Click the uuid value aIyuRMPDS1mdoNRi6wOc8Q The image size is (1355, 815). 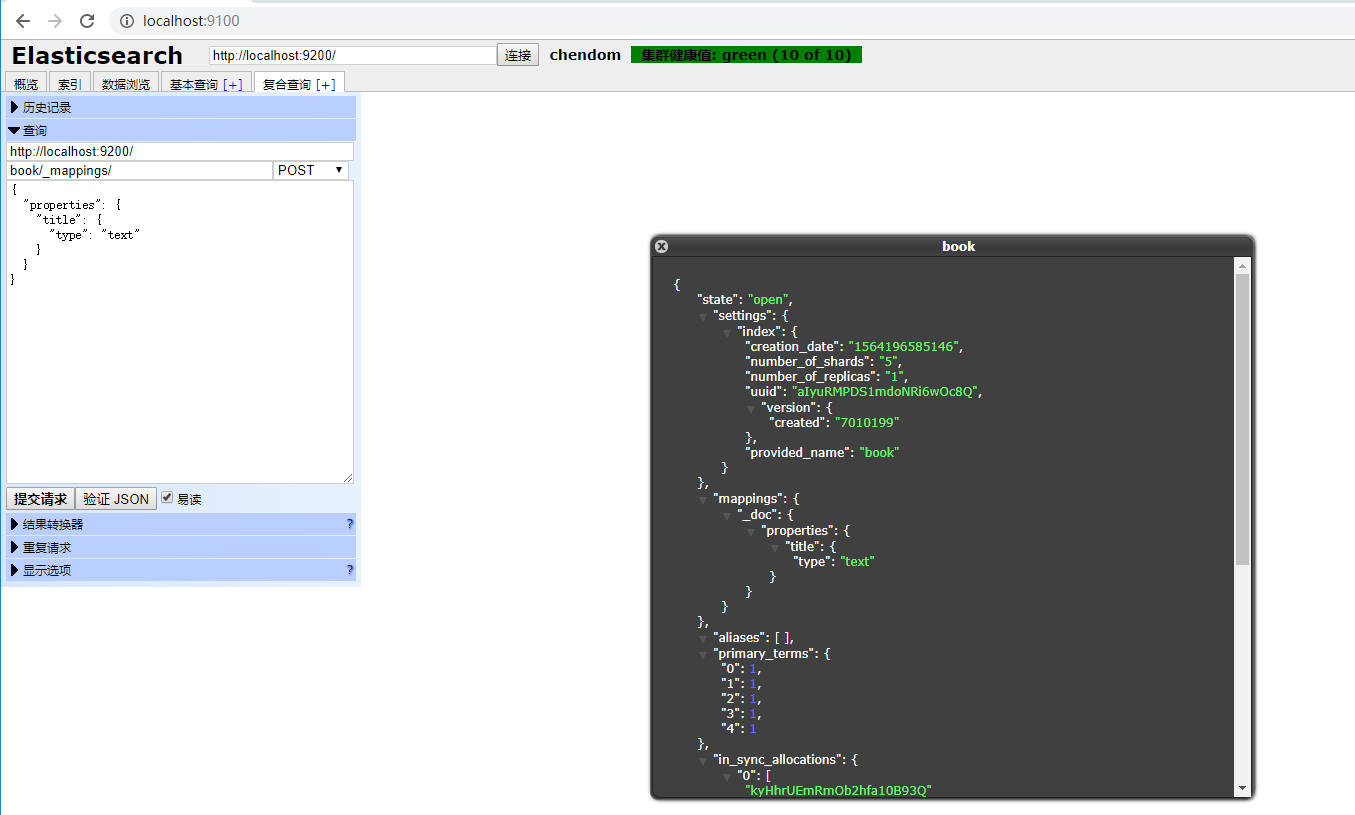tap(884, 392)
